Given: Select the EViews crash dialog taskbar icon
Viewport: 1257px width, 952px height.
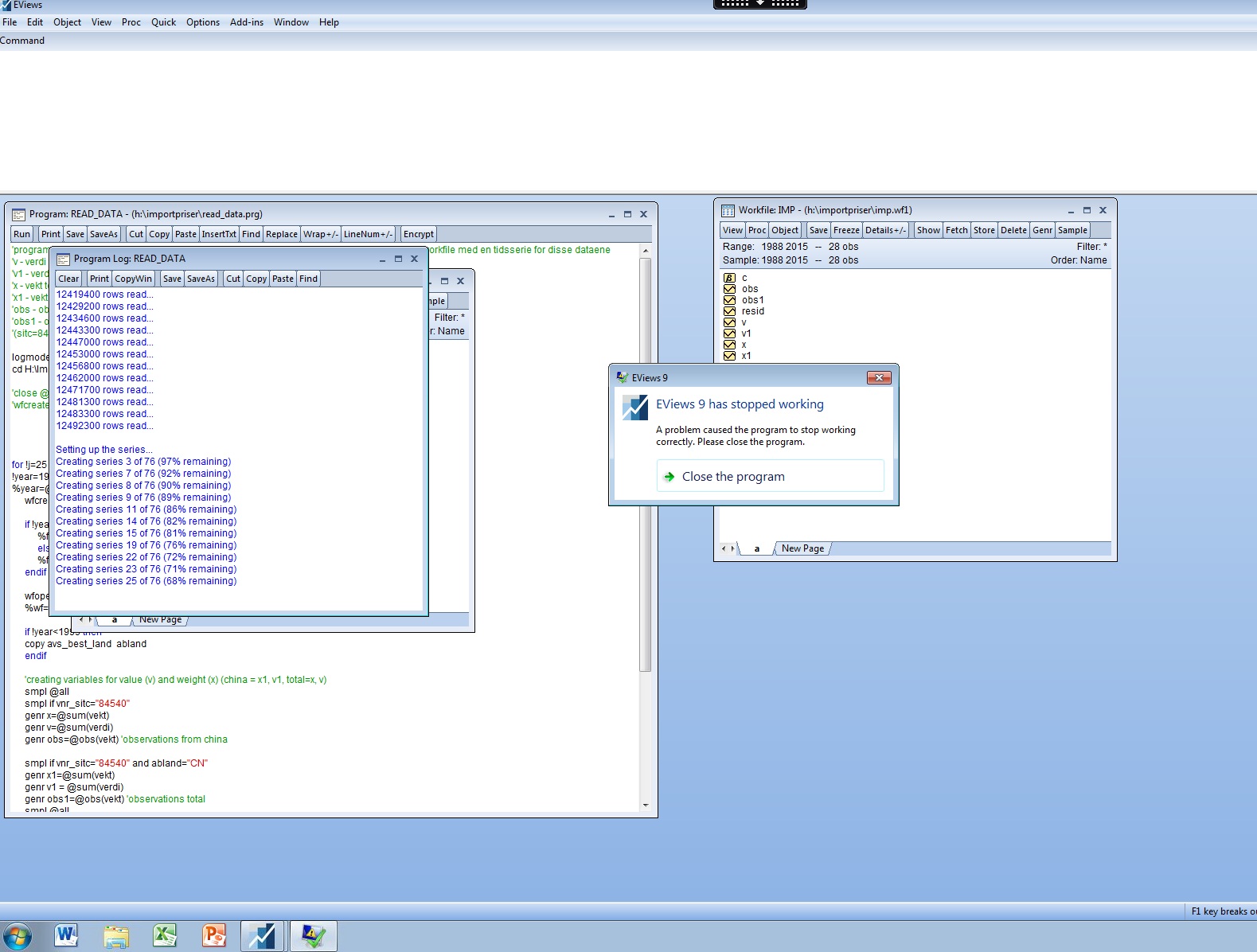Looking at the screenshot, I should pyautogui.click(x=313, y=936).
